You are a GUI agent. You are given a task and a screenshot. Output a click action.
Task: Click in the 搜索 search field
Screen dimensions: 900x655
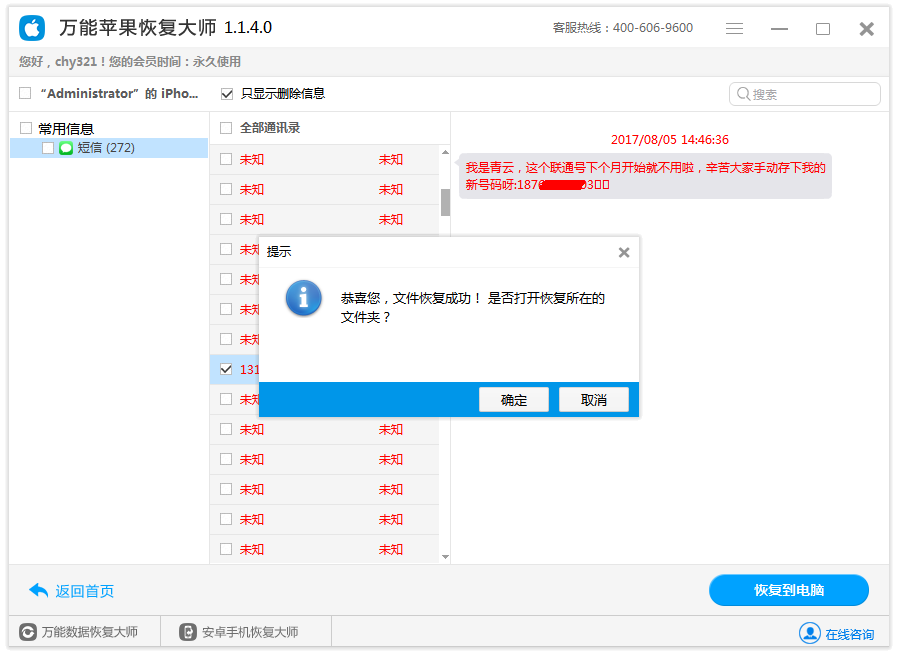pos(805,94)
